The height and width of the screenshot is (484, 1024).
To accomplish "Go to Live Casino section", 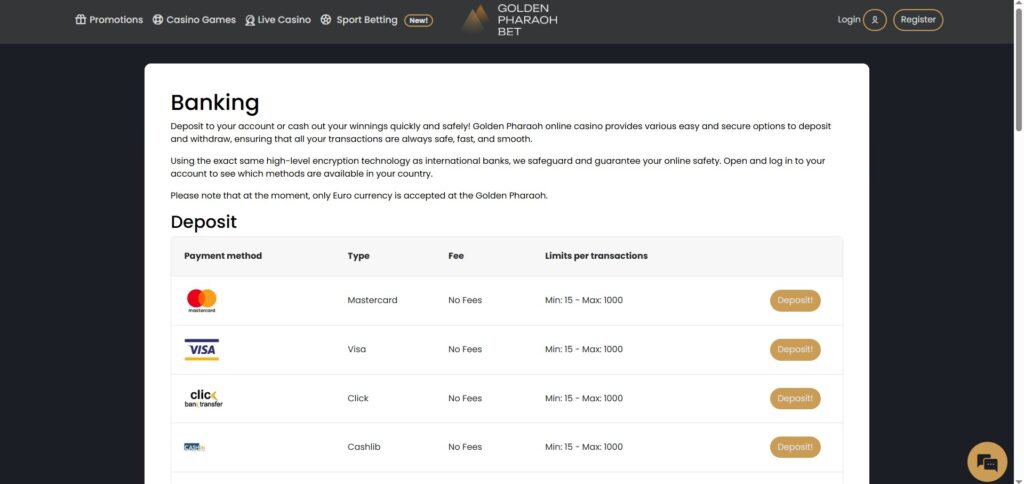I will click(283, 20).
